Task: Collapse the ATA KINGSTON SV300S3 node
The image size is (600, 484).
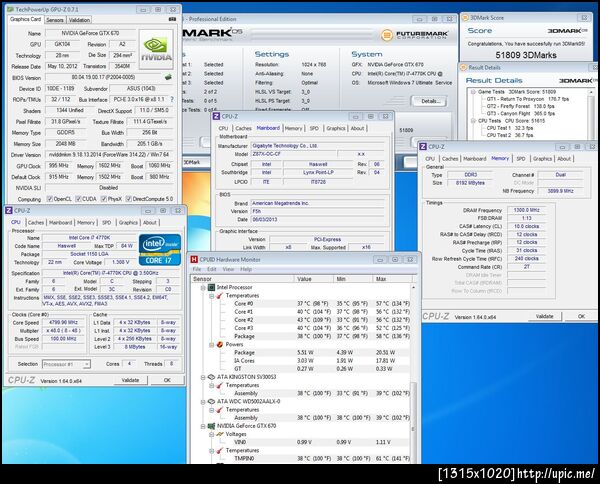Action: tap(203, 377)
